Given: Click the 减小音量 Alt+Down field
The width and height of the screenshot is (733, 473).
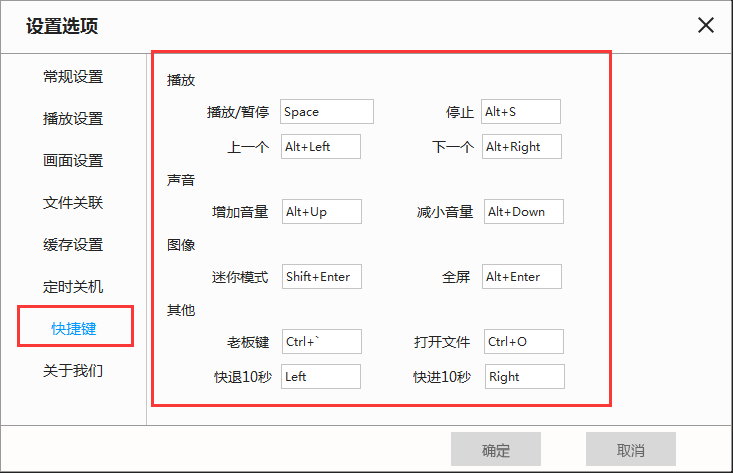Looking at the screenshot, I should coord(523,212).
